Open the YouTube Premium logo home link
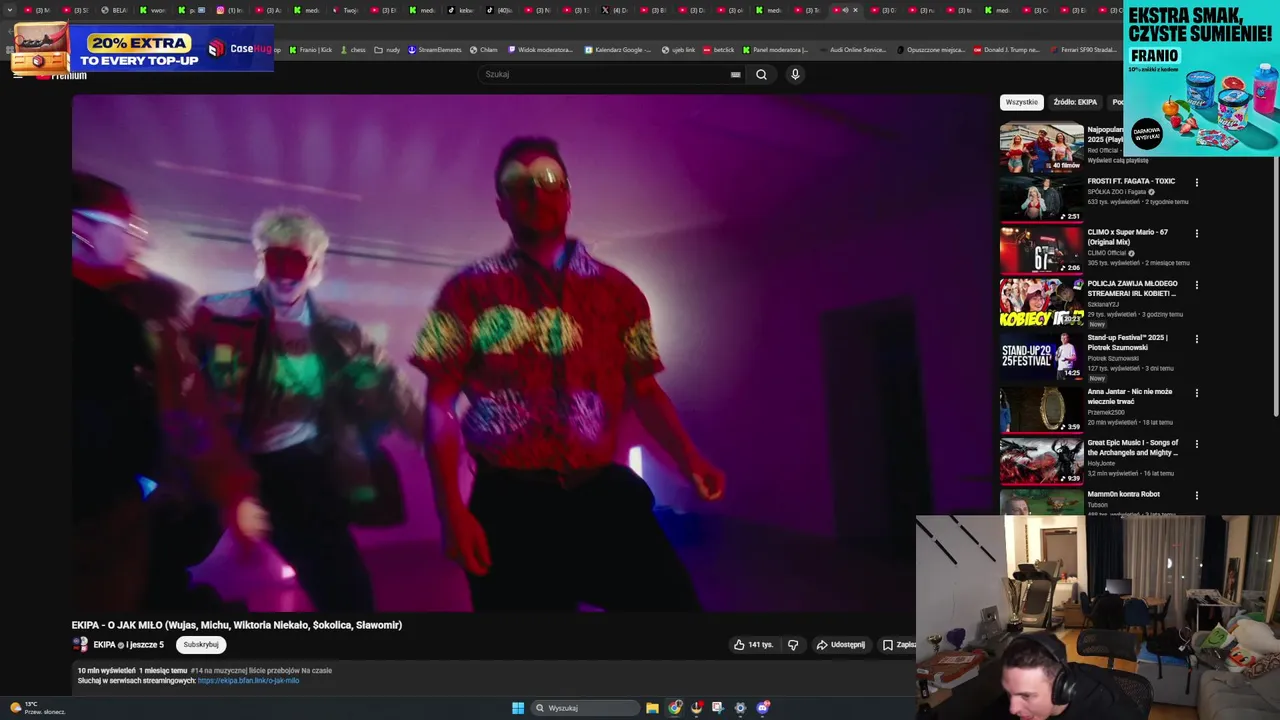The image size is (1280, 720). point(62,75)
